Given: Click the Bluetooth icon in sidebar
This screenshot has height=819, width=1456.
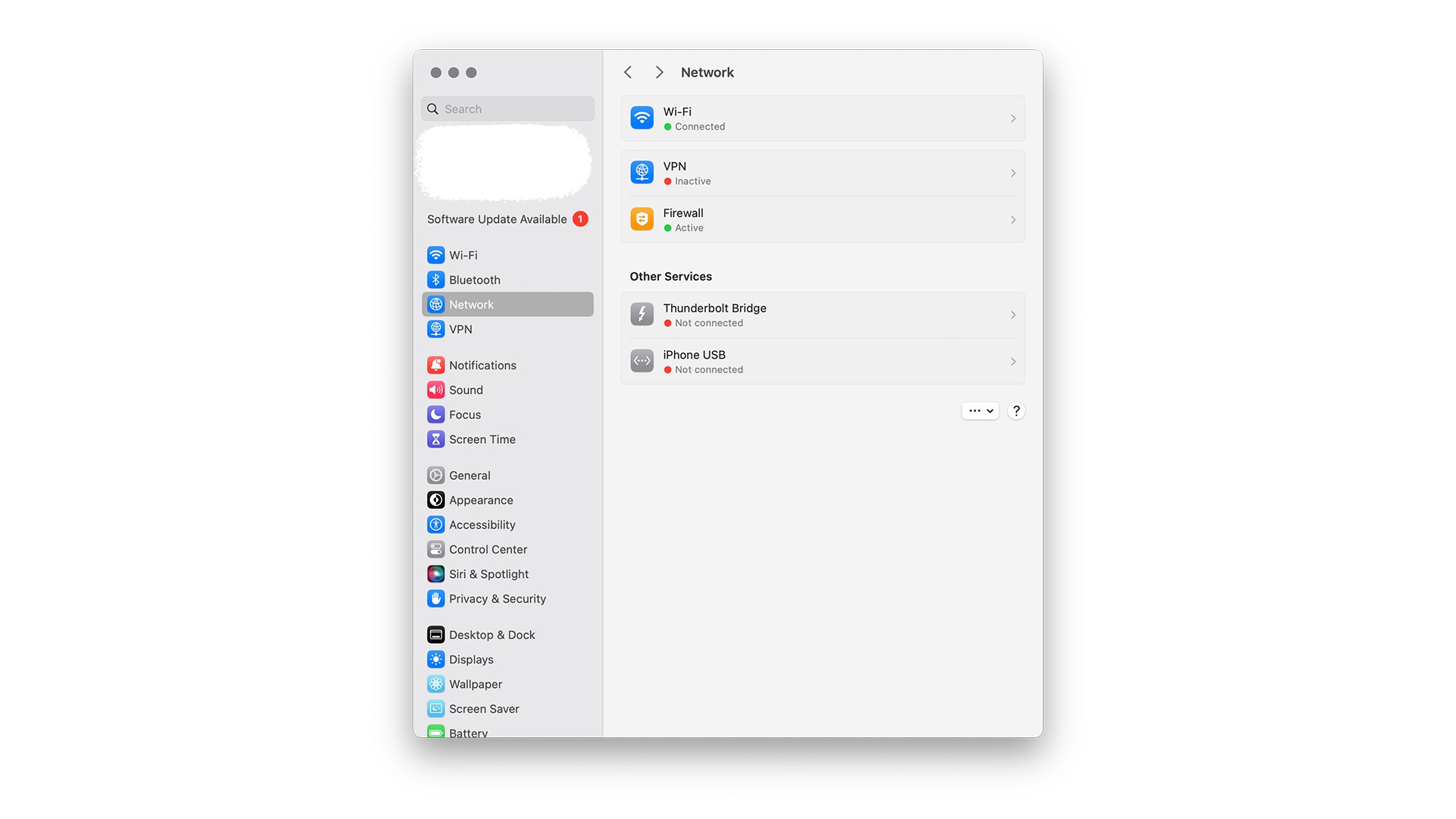Looking at the screenshot, I should click(435, 279).
